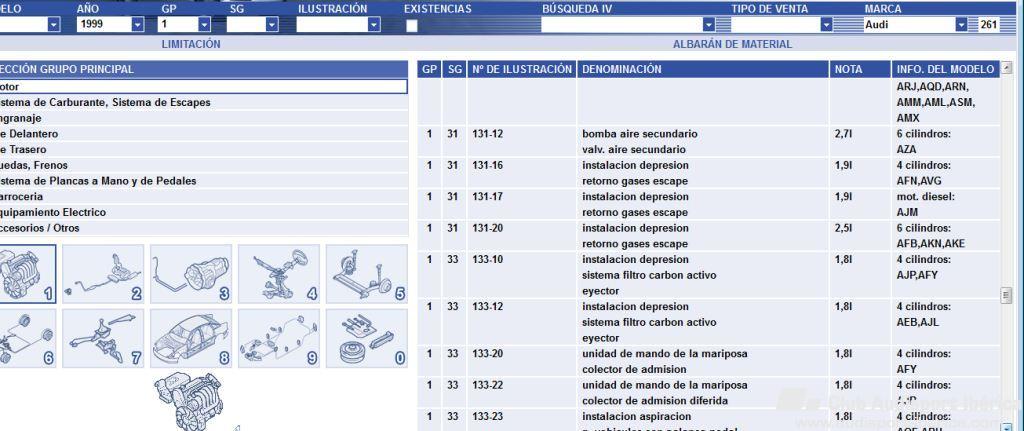
Task: Open the GP dropdown showing 1
Action: point(204,24)
